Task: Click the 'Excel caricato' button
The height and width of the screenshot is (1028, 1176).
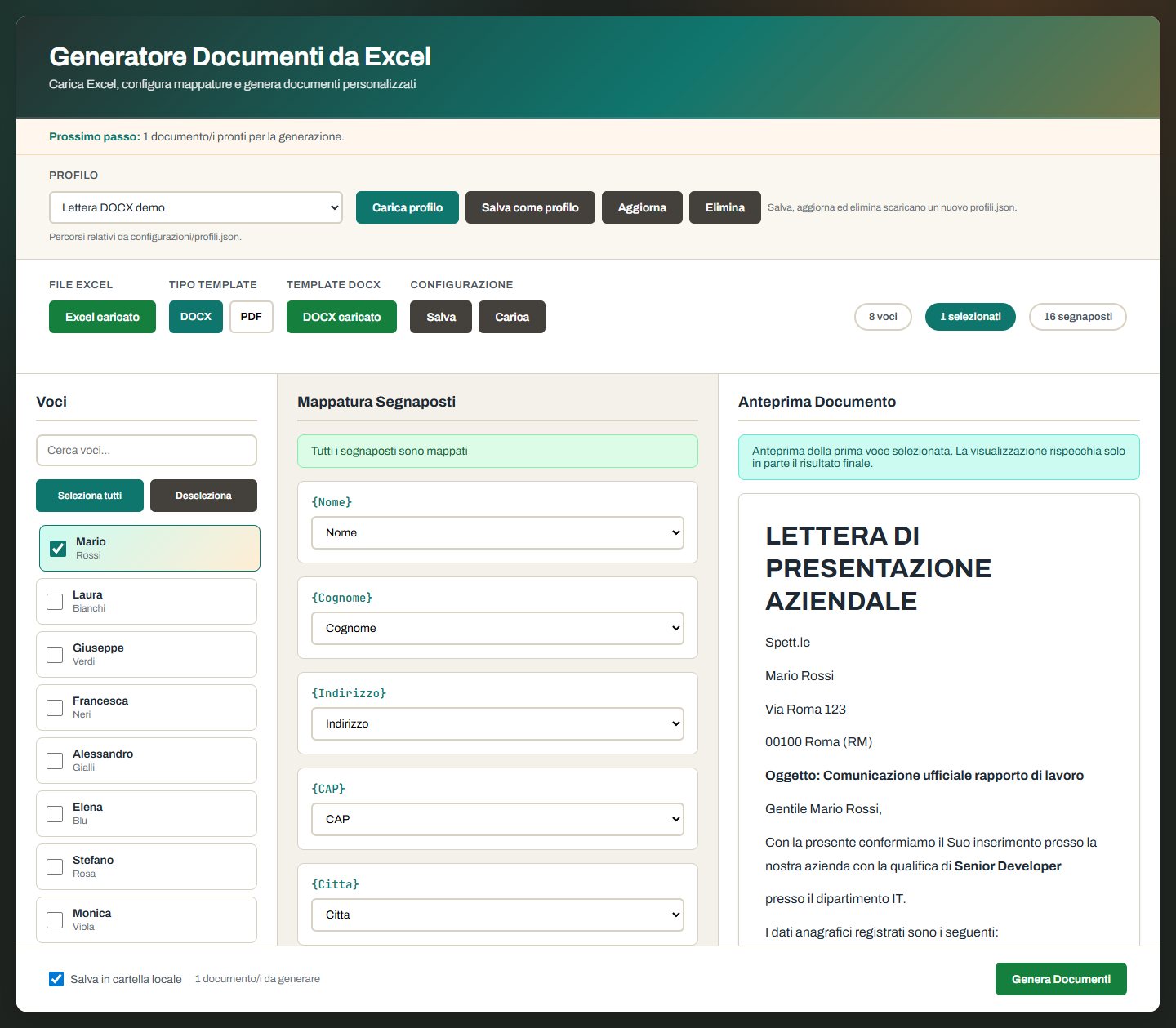Action: click(x=102, y=317)
